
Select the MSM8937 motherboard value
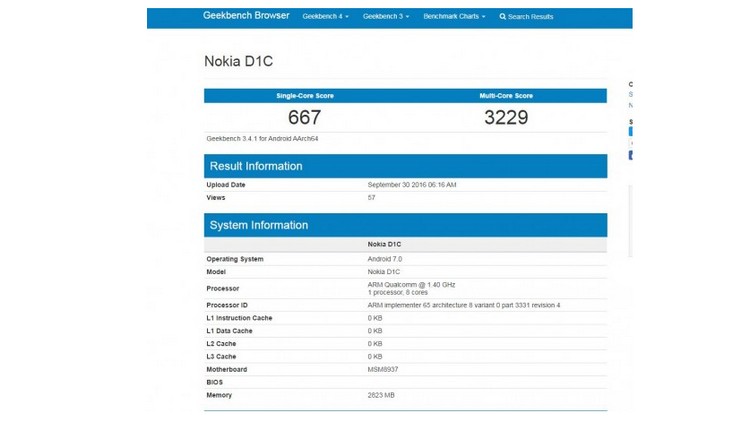[383, 370]
